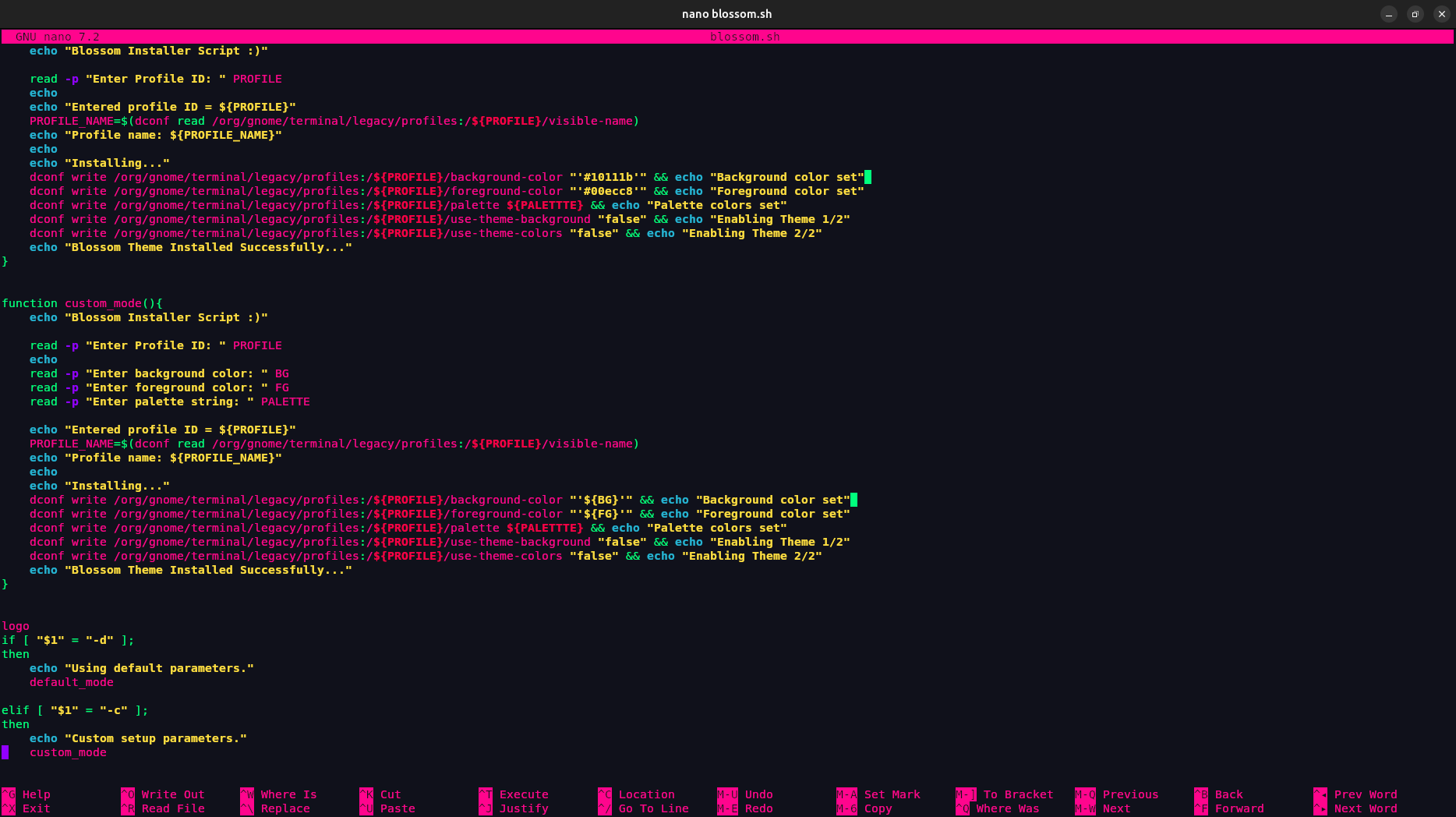
Task: Place cursor on 'function custom_mode(){' line
Action: pos(82,303)
